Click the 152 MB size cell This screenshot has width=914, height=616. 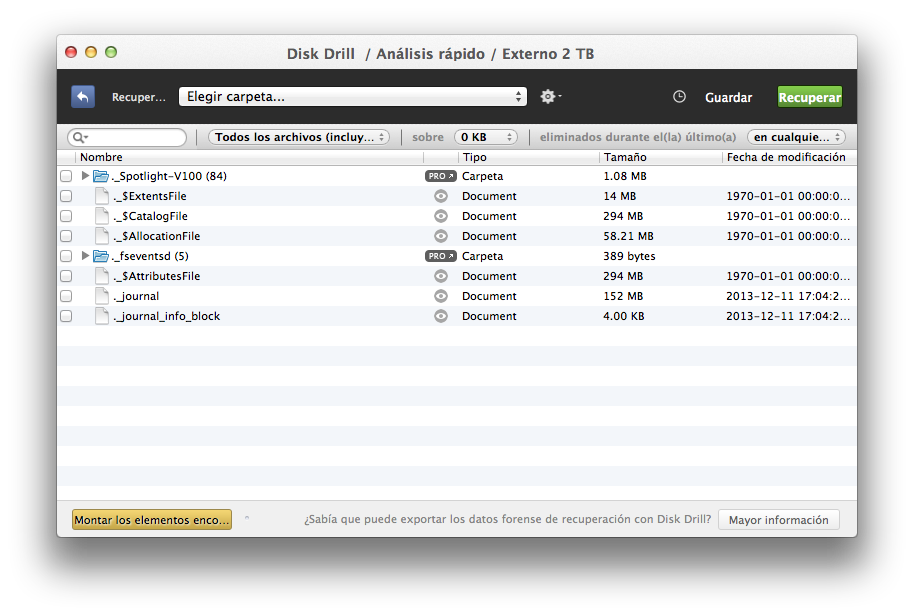point(623,296)
